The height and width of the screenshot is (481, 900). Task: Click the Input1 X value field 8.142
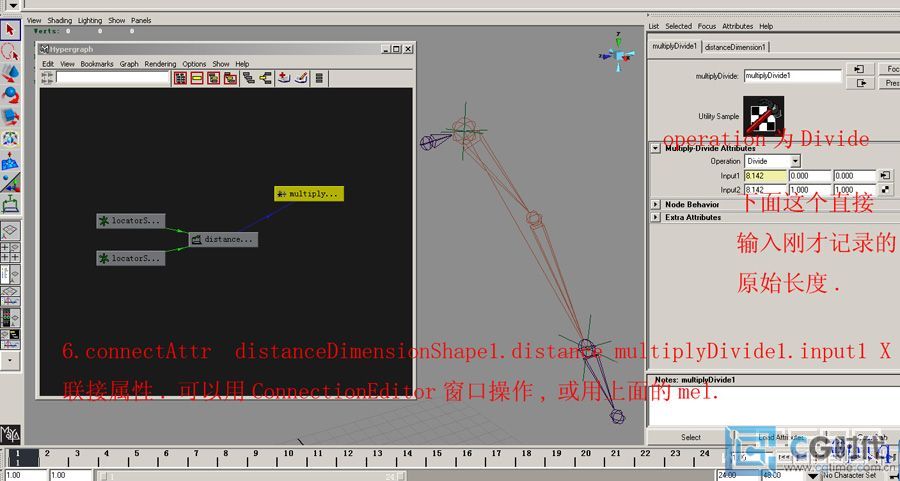(766, 176)
